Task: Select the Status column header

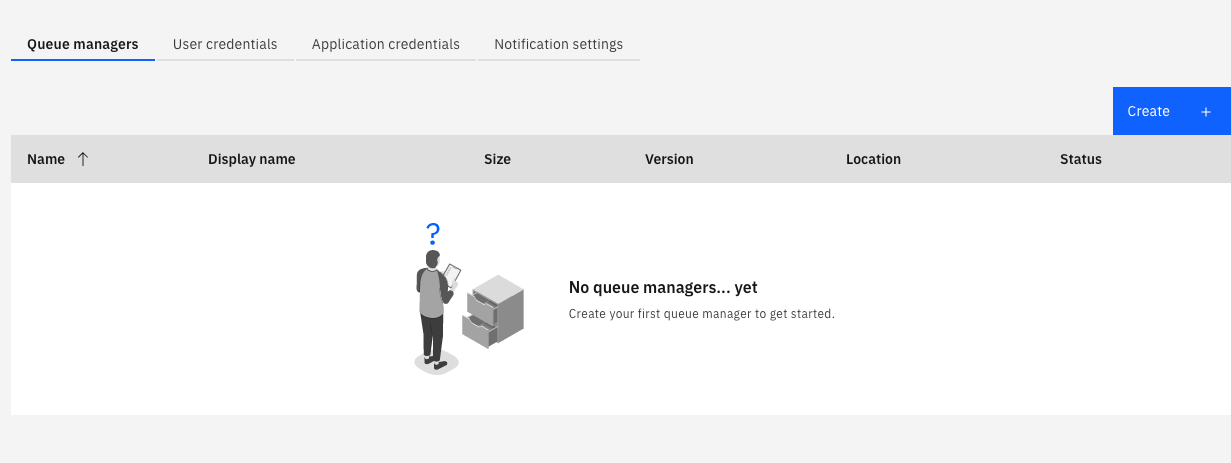Action: (x=1081, y=159)
